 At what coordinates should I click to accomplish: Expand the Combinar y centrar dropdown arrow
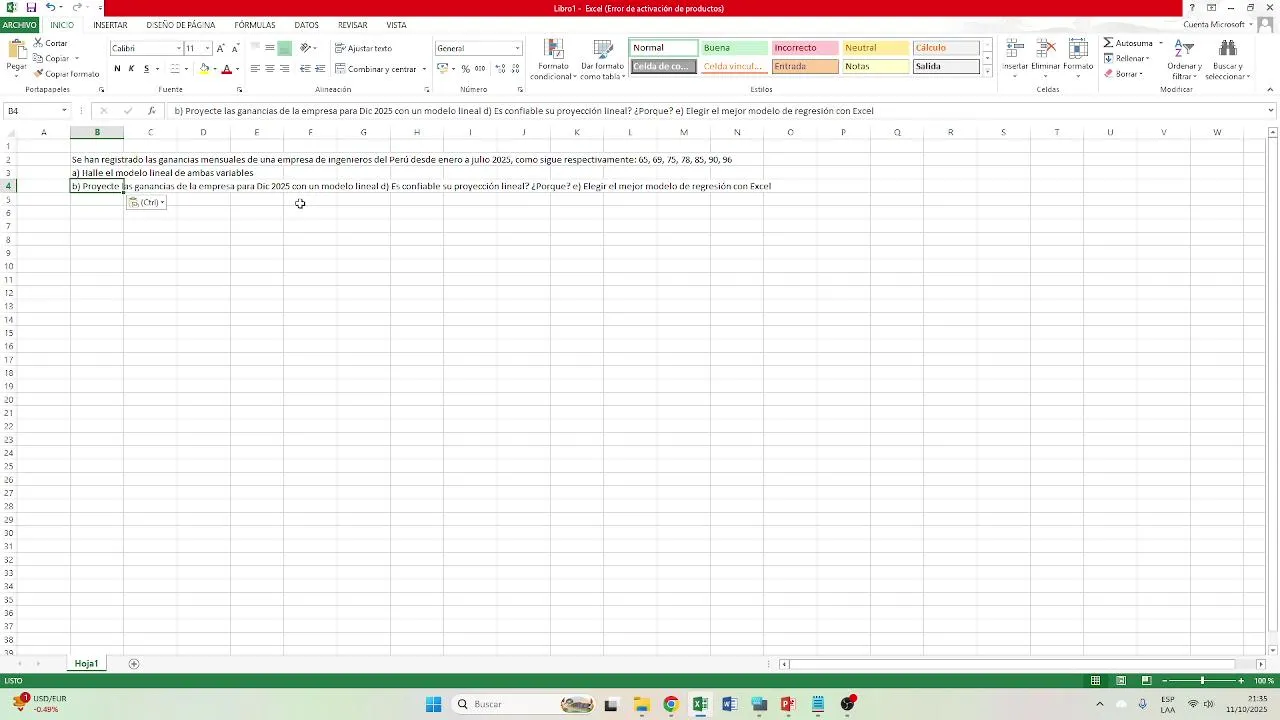pos(424,69)
